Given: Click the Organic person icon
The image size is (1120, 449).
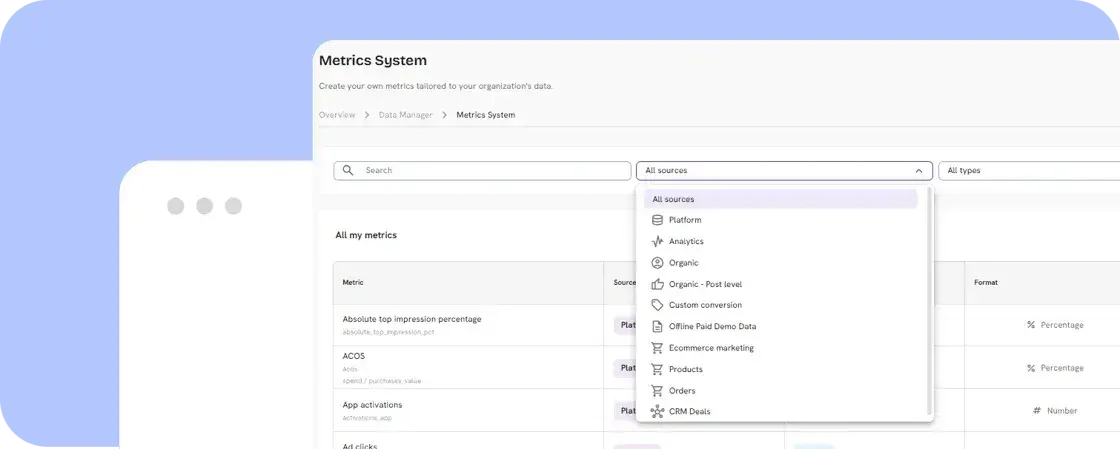Looking at the screenshot, I should tap(657, 263).
